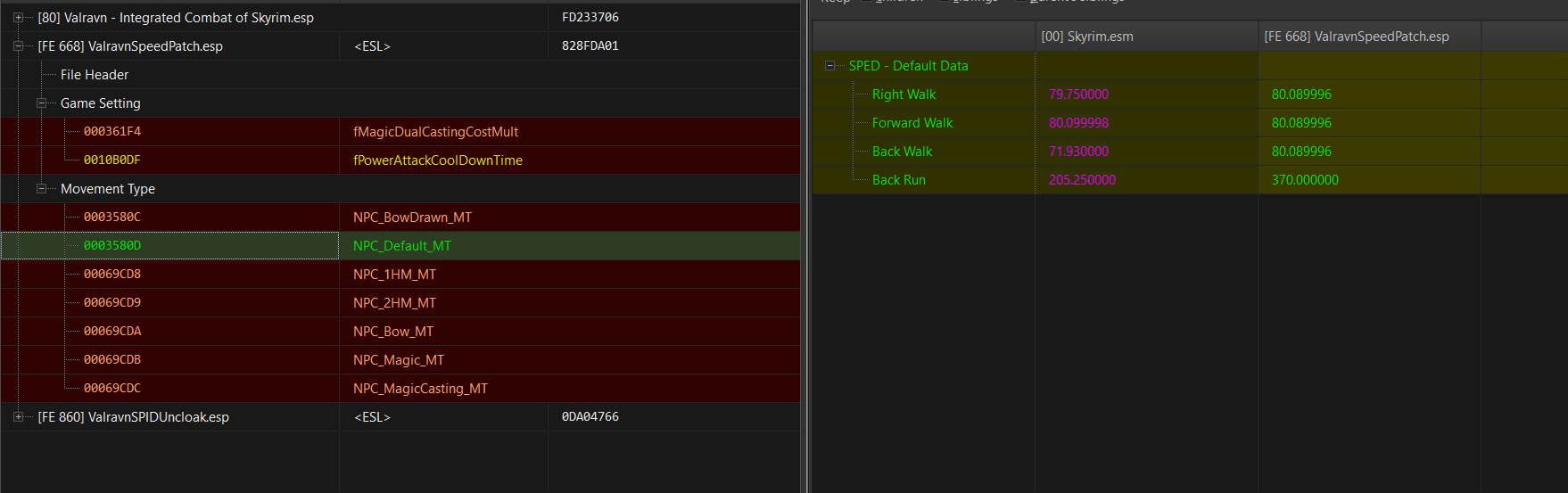Viewport: 1568px width, 493px height.
Task: Select the Right Walk field label
Action: 904,94
